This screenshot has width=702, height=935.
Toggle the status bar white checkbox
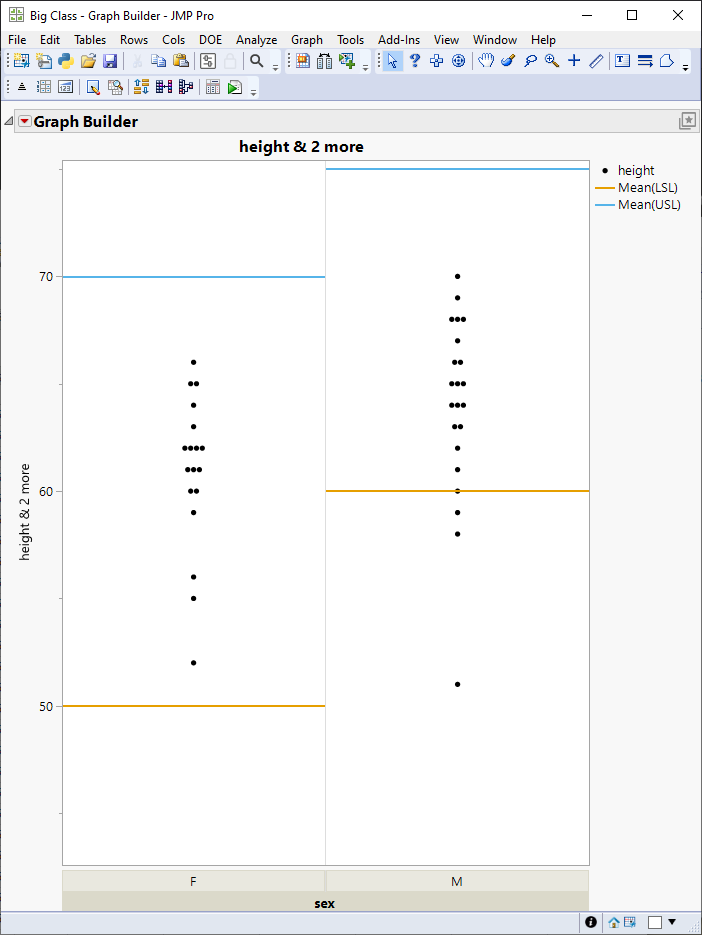[x=655, y=922]
